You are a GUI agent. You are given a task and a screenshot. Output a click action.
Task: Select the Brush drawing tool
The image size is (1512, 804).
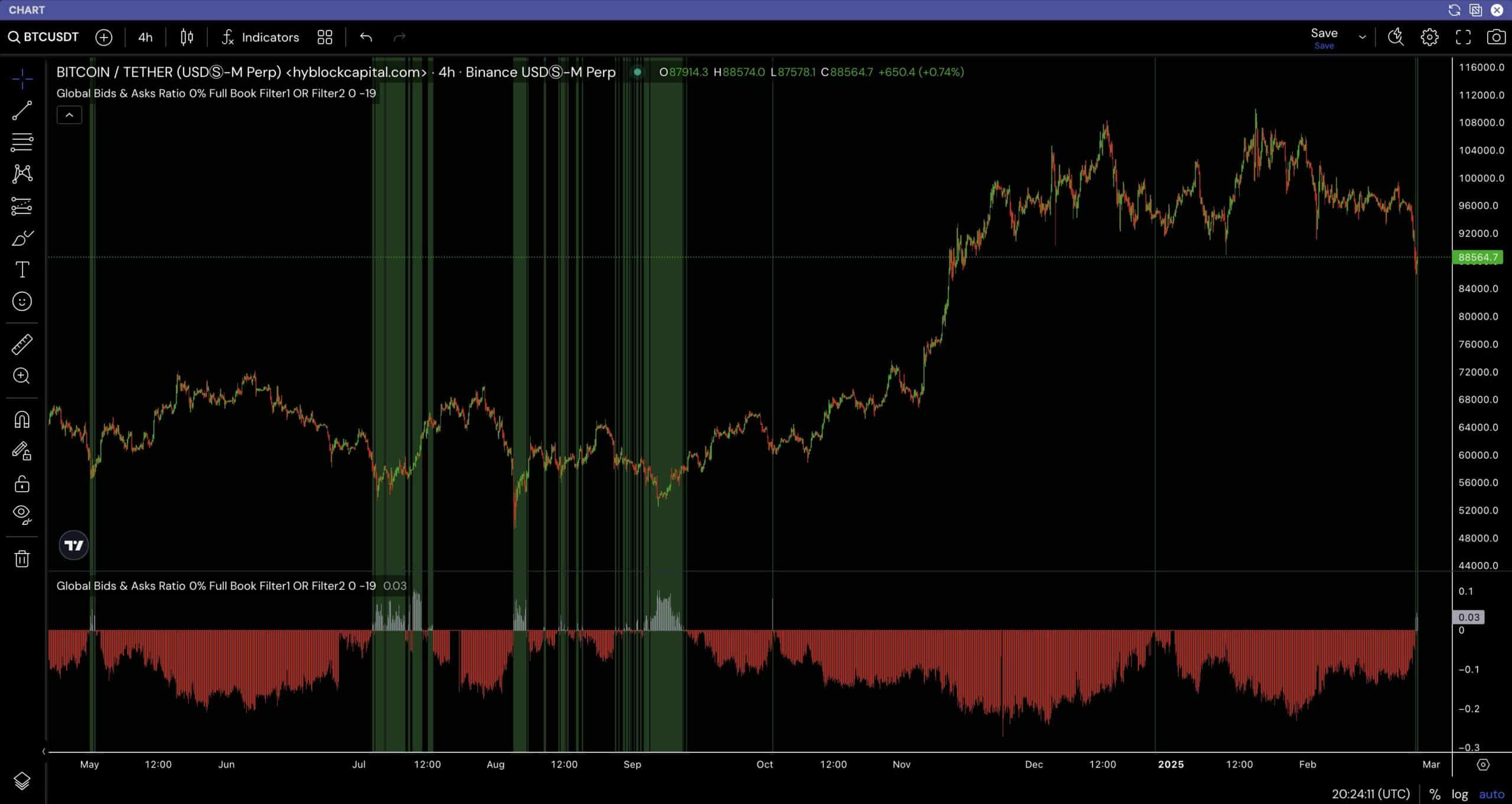(22, 238)
